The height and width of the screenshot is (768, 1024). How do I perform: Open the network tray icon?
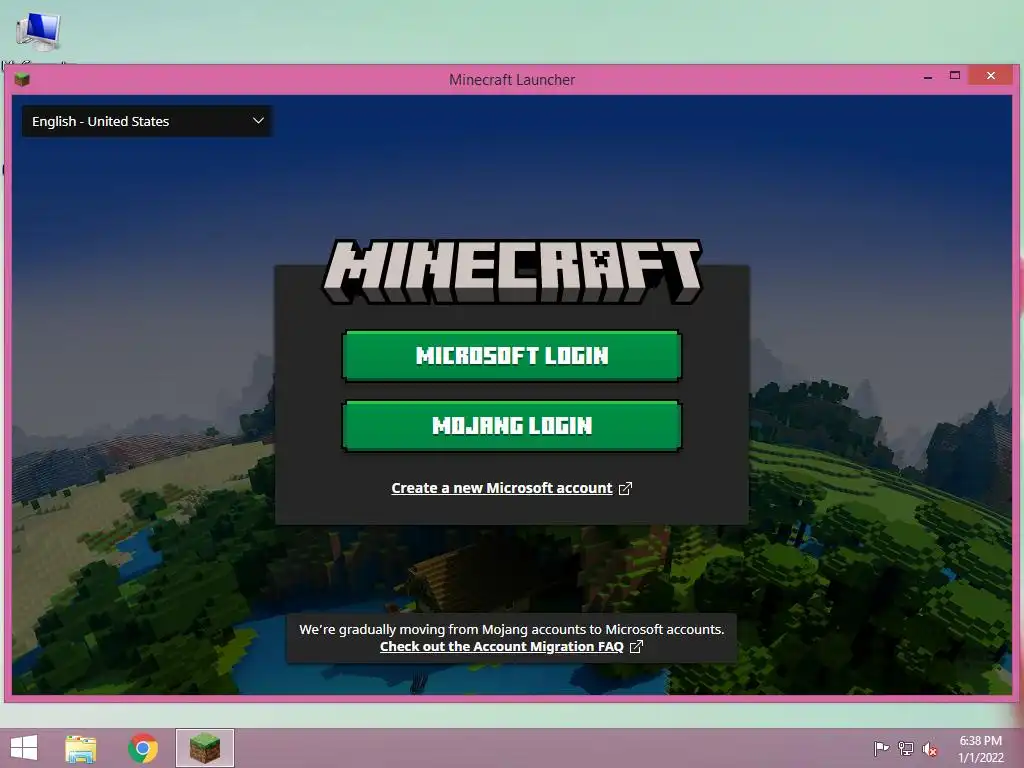(x=906, y=748)
